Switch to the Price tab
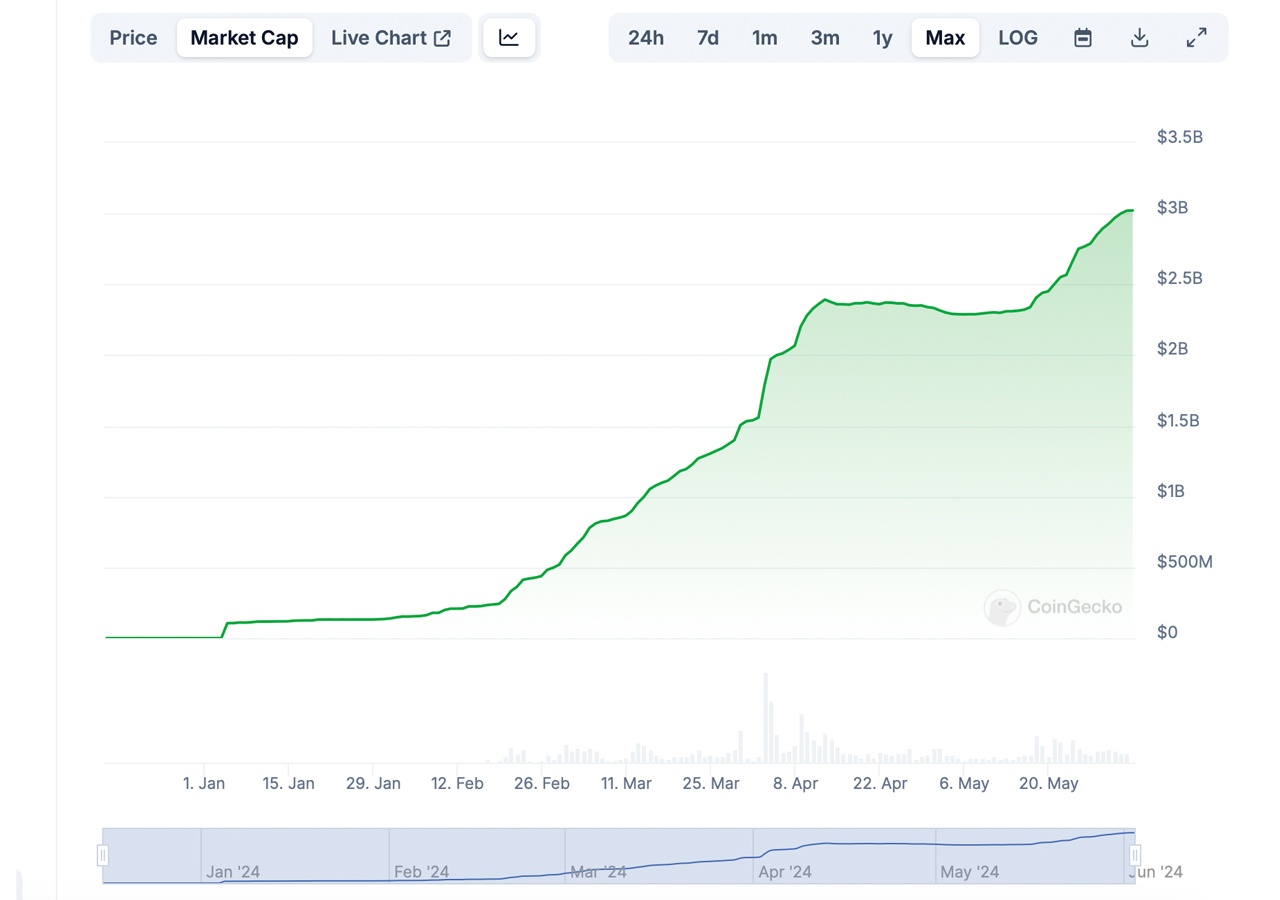The image size is (1280, 900). (x=133, y=37)
